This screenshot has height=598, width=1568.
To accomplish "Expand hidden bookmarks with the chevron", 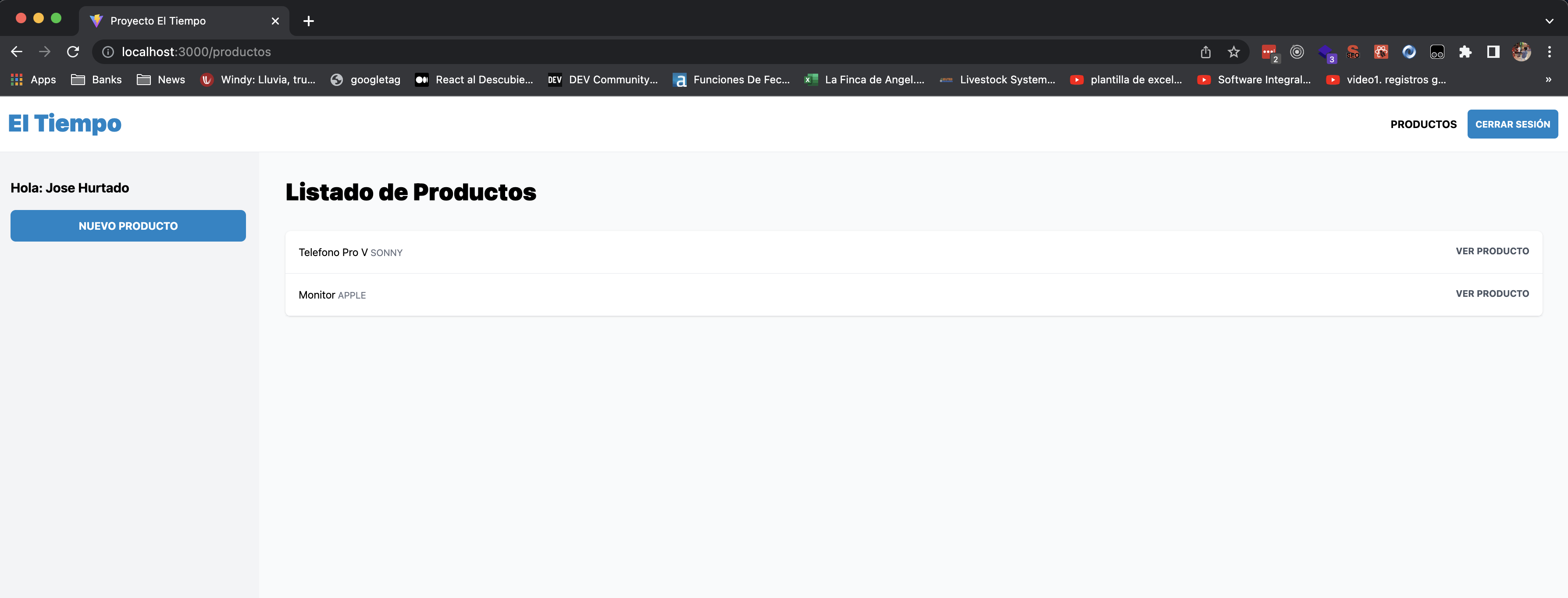I will pos(1550,79).
